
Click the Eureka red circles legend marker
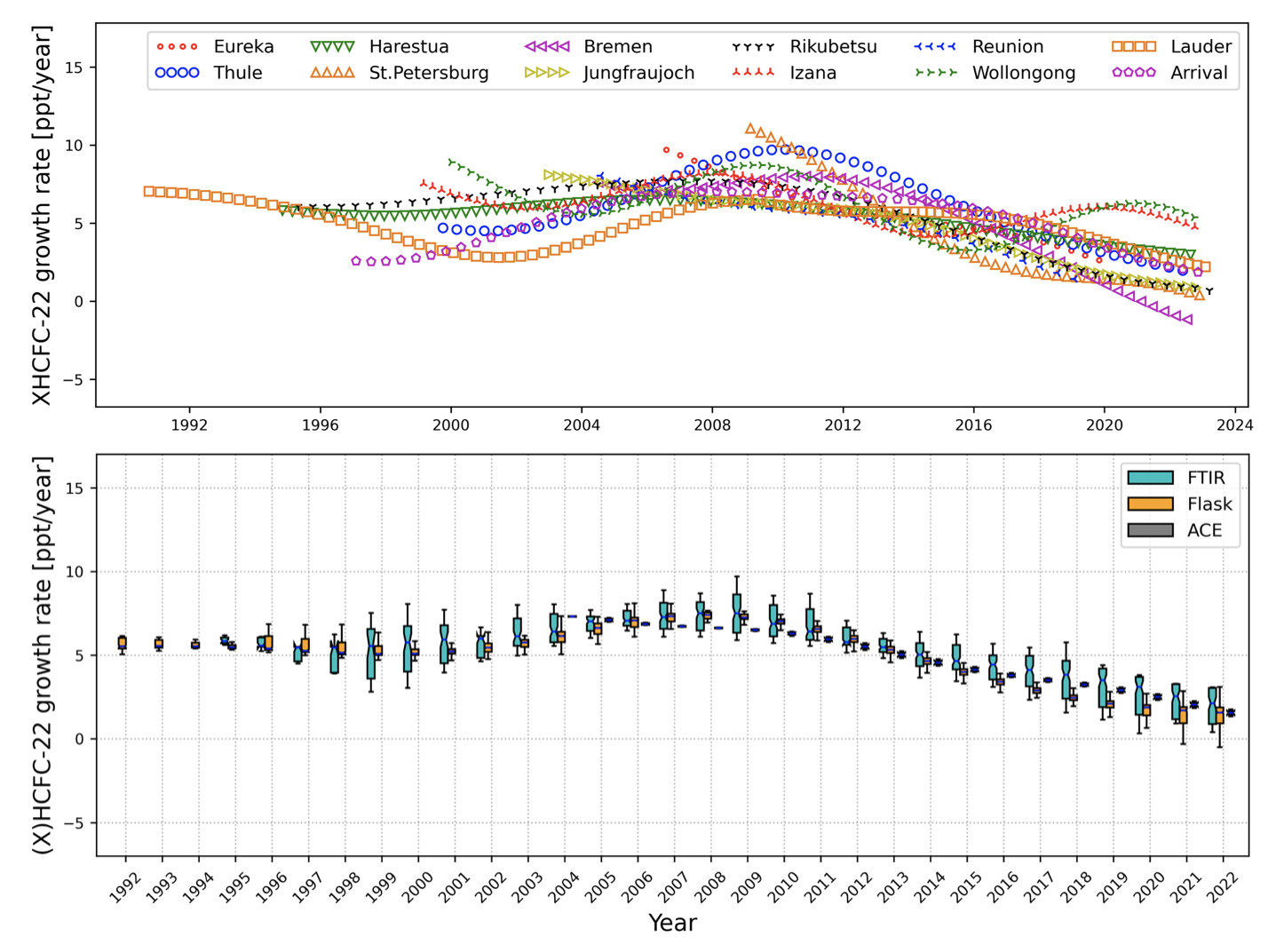point(177,46)
